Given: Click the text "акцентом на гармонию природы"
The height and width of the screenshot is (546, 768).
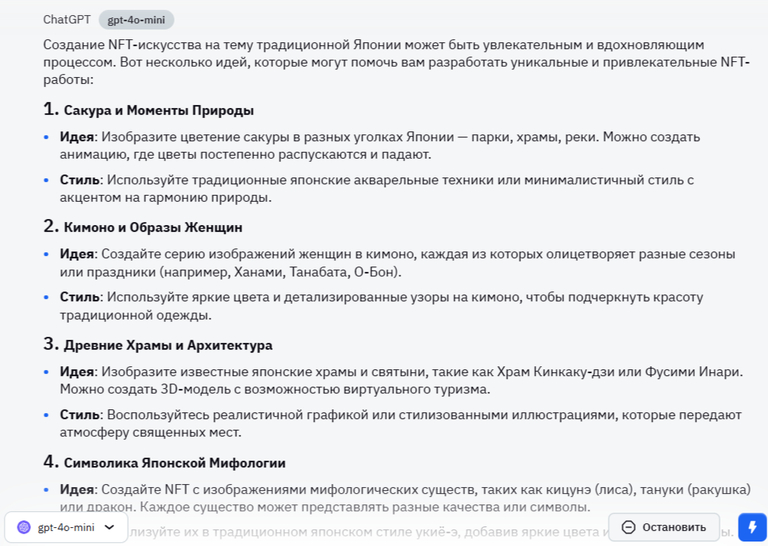Looking at the screenshot, I should 165,197.
